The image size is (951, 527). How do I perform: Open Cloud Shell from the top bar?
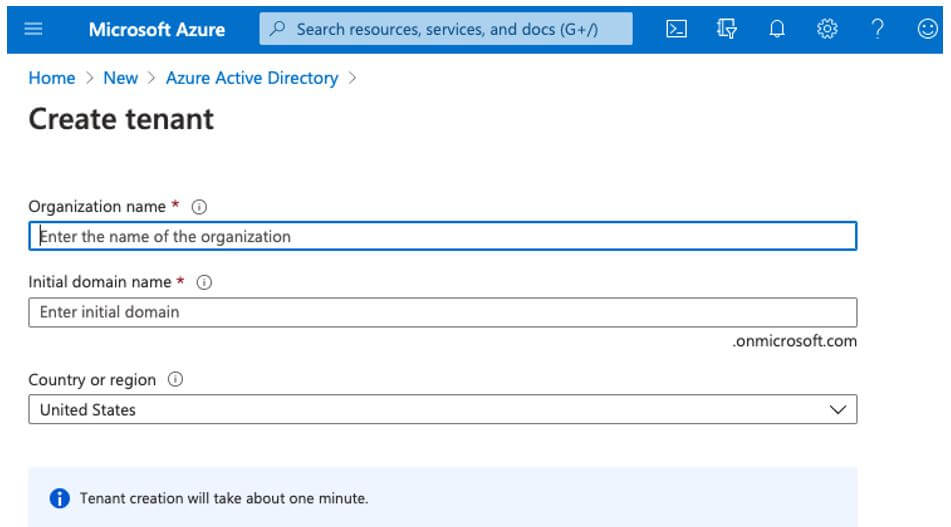[x=676, y=29]
